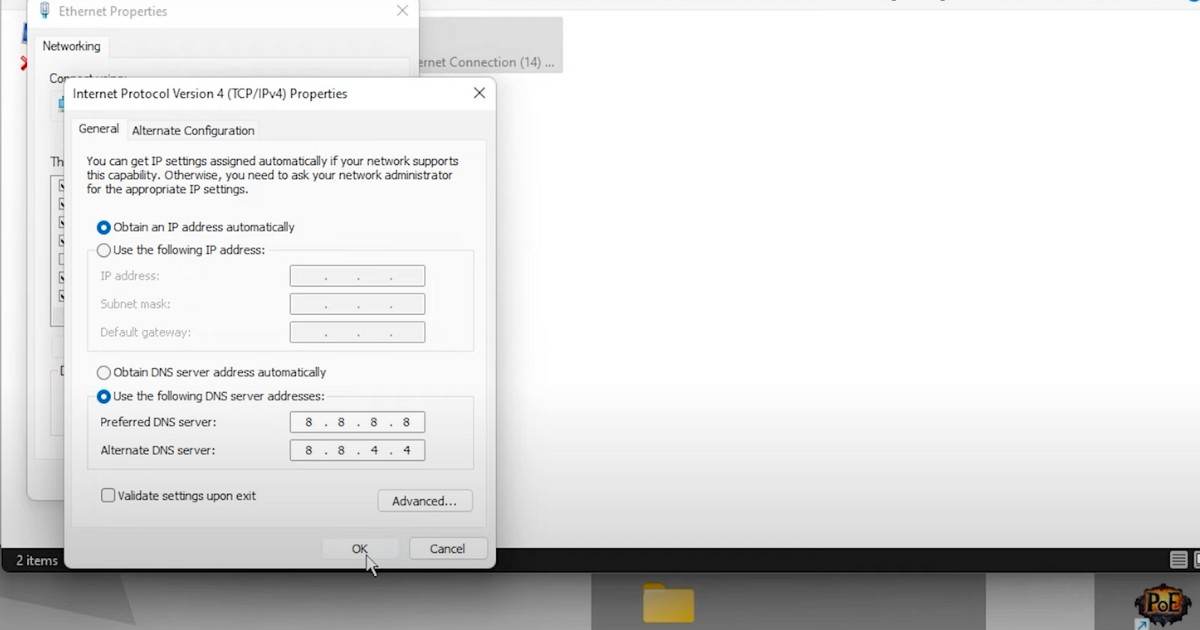The width and height of the screenshot is (1200, 630).
Task: Open the folder icon on the taskbar
Action: (668, 603)
